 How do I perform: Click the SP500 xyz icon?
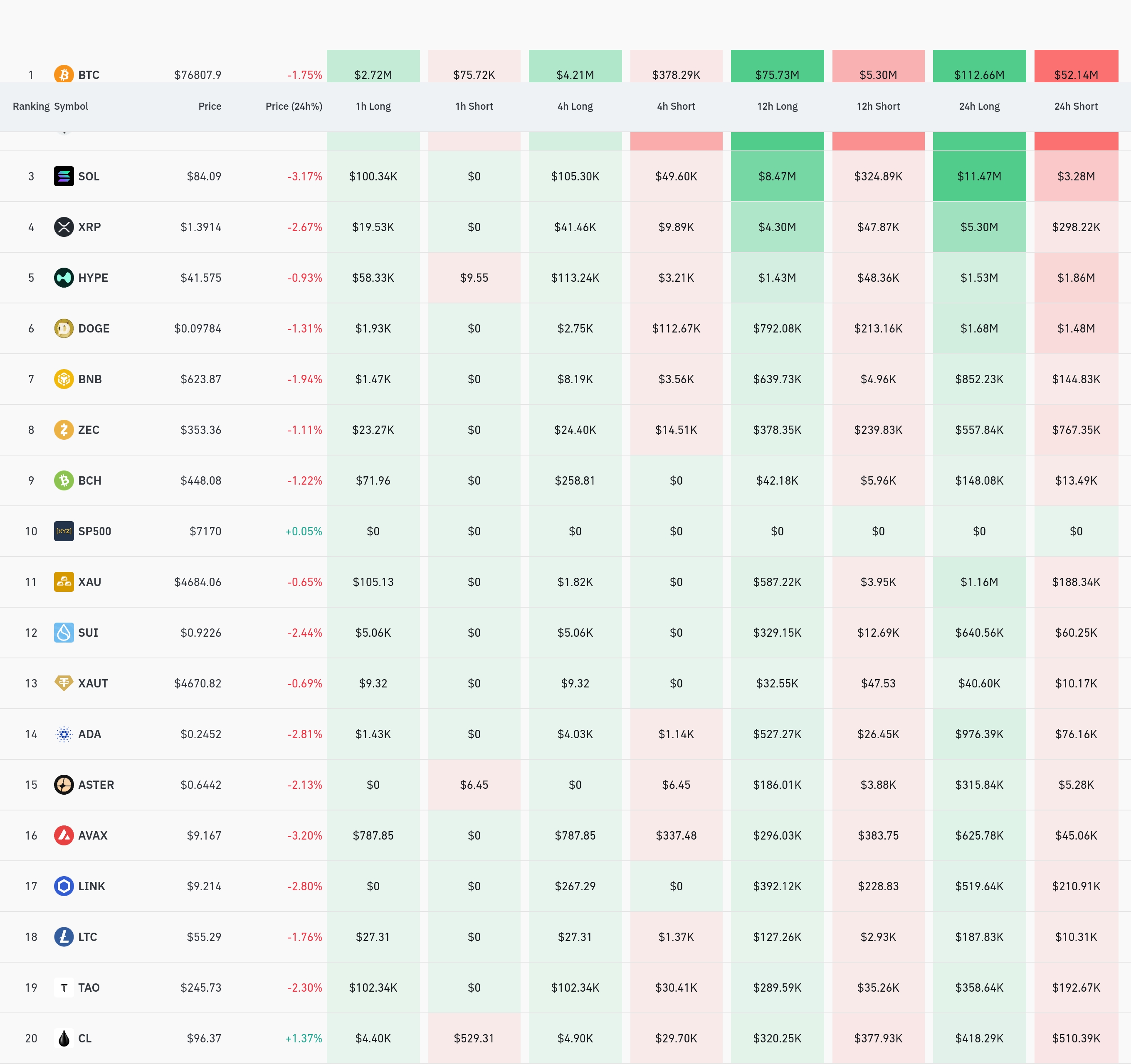click(x=64, y=531)
